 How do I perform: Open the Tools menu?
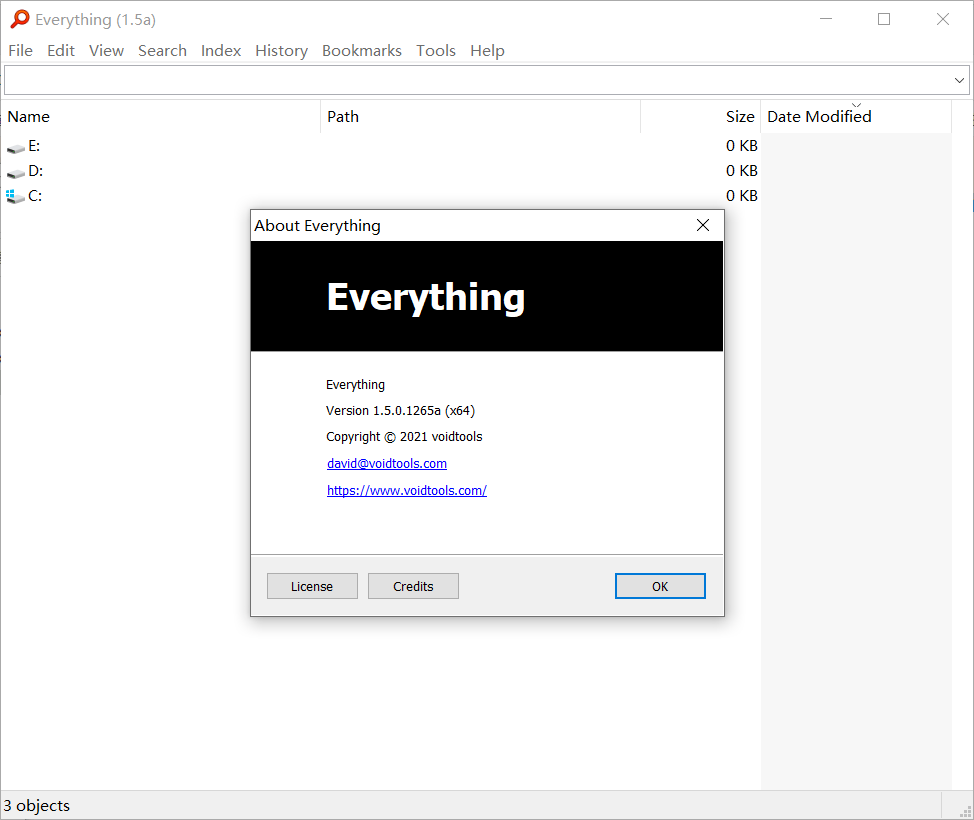click(436, 50)
